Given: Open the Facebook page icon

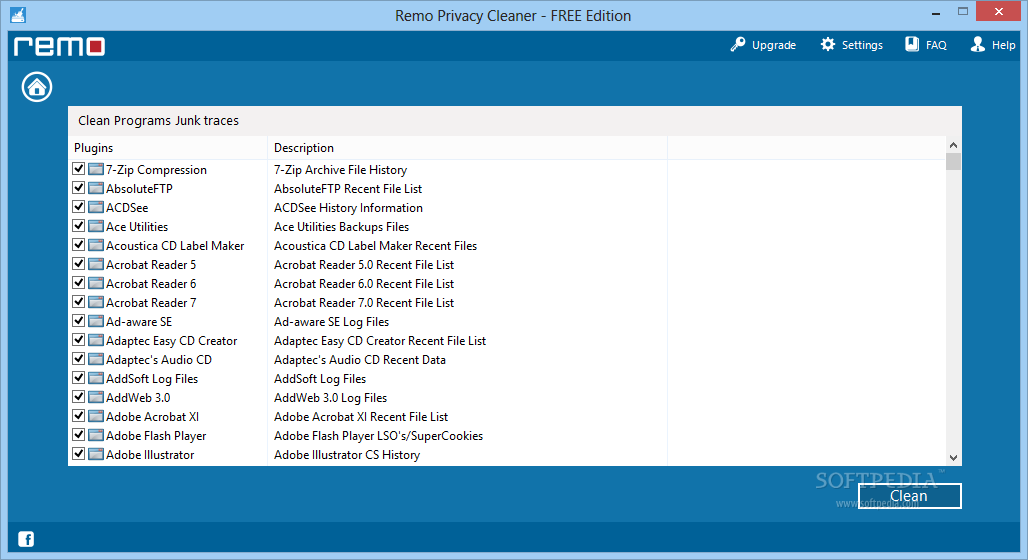Looking at the screenshot, I should [26, 539].
